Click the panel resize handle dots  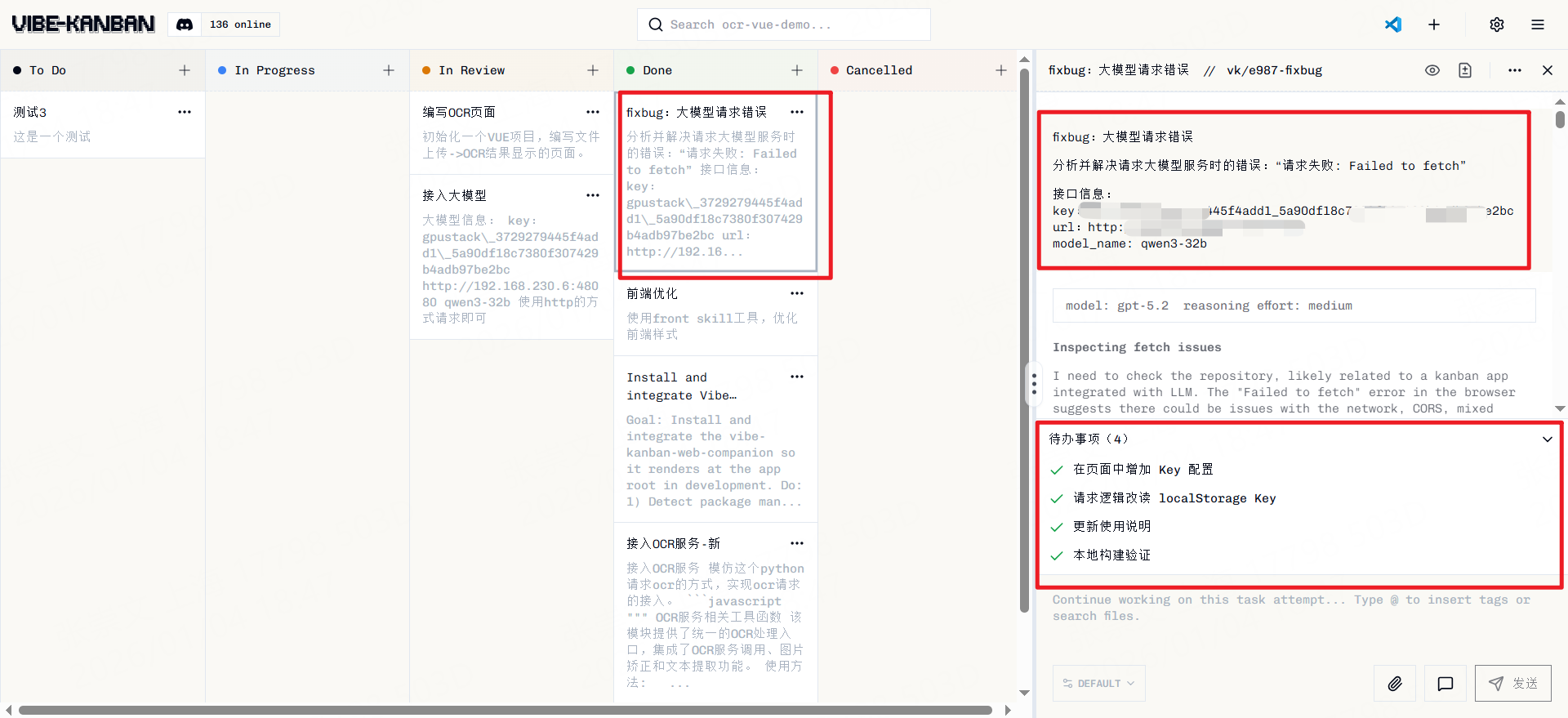1034,384
